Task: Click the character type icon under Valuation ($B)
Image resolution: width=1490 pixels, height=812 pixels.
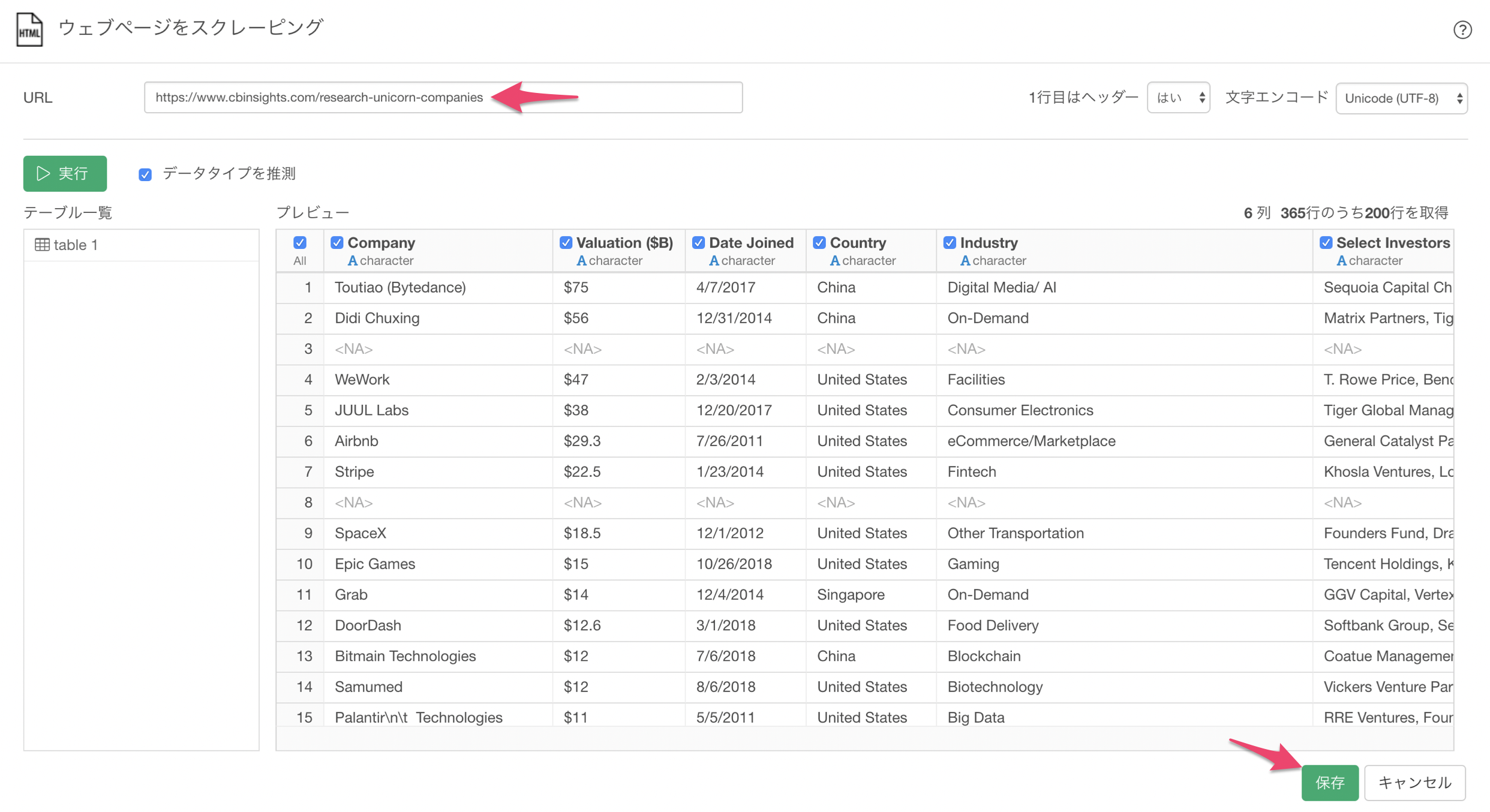Action: 581,261
